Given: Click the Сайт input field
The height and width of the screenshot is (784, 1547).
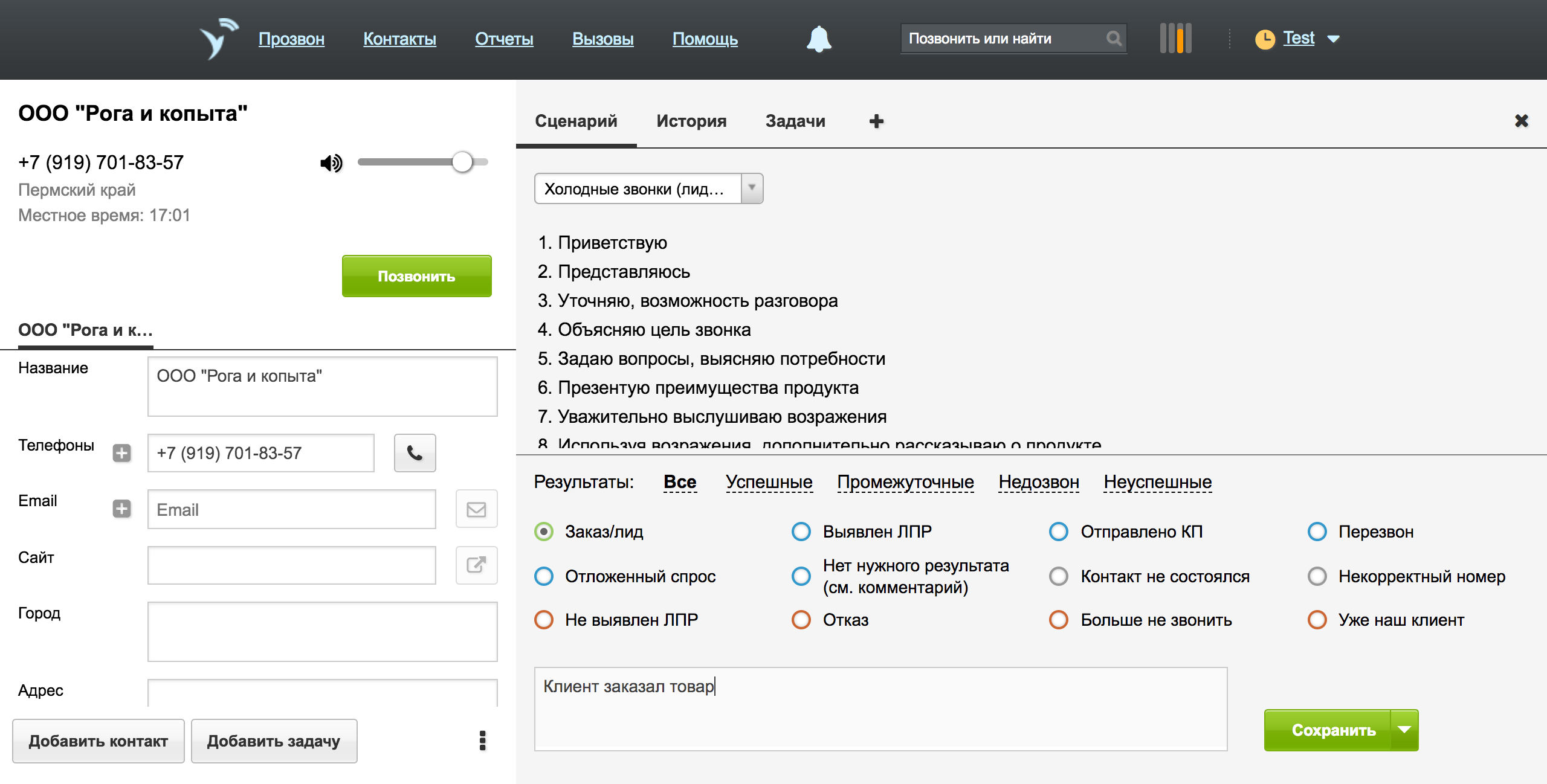Looking at the screenshot, I should point(291,565).
